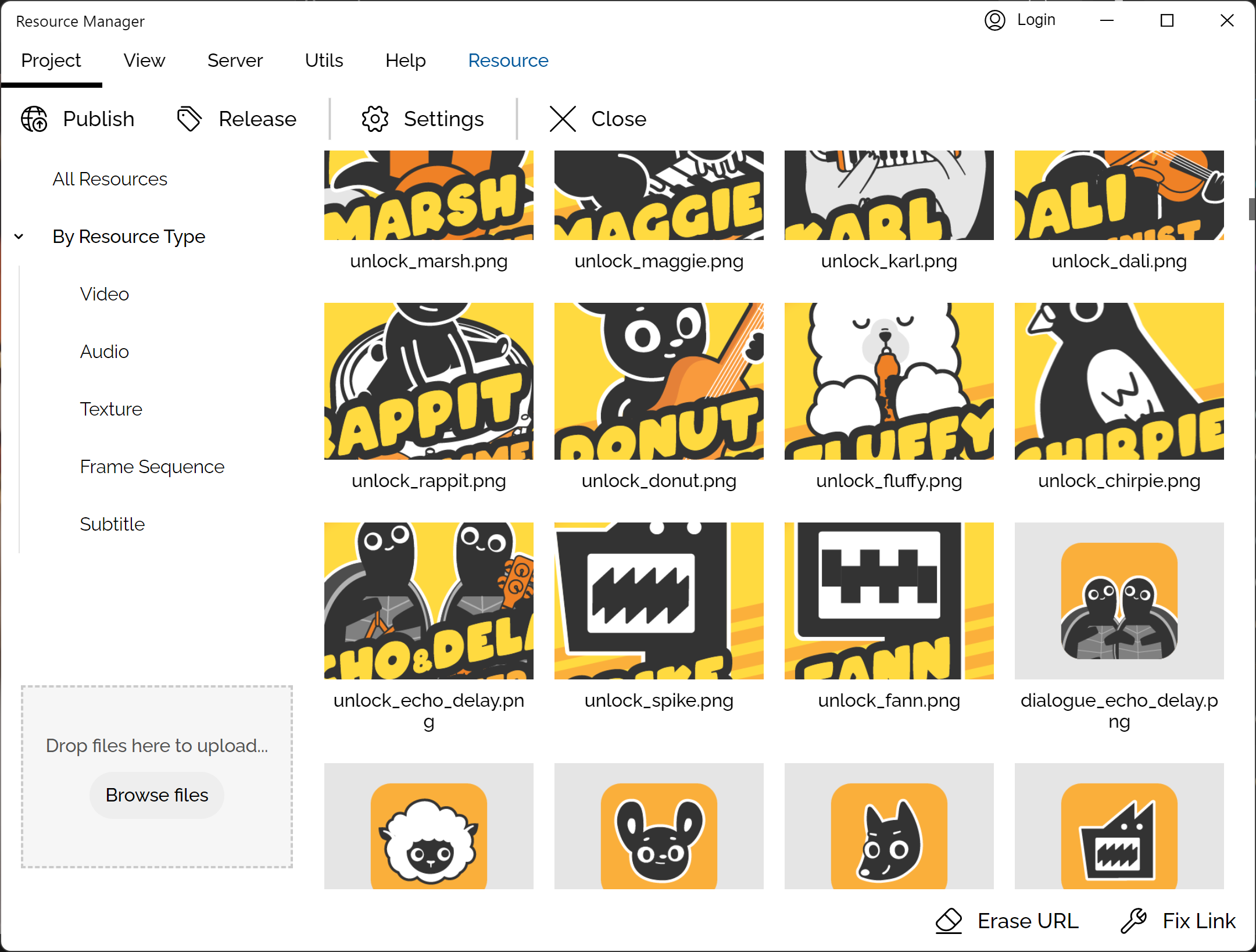1256x952 pixels.
Task: Open the Project menu
Action: 51,60
